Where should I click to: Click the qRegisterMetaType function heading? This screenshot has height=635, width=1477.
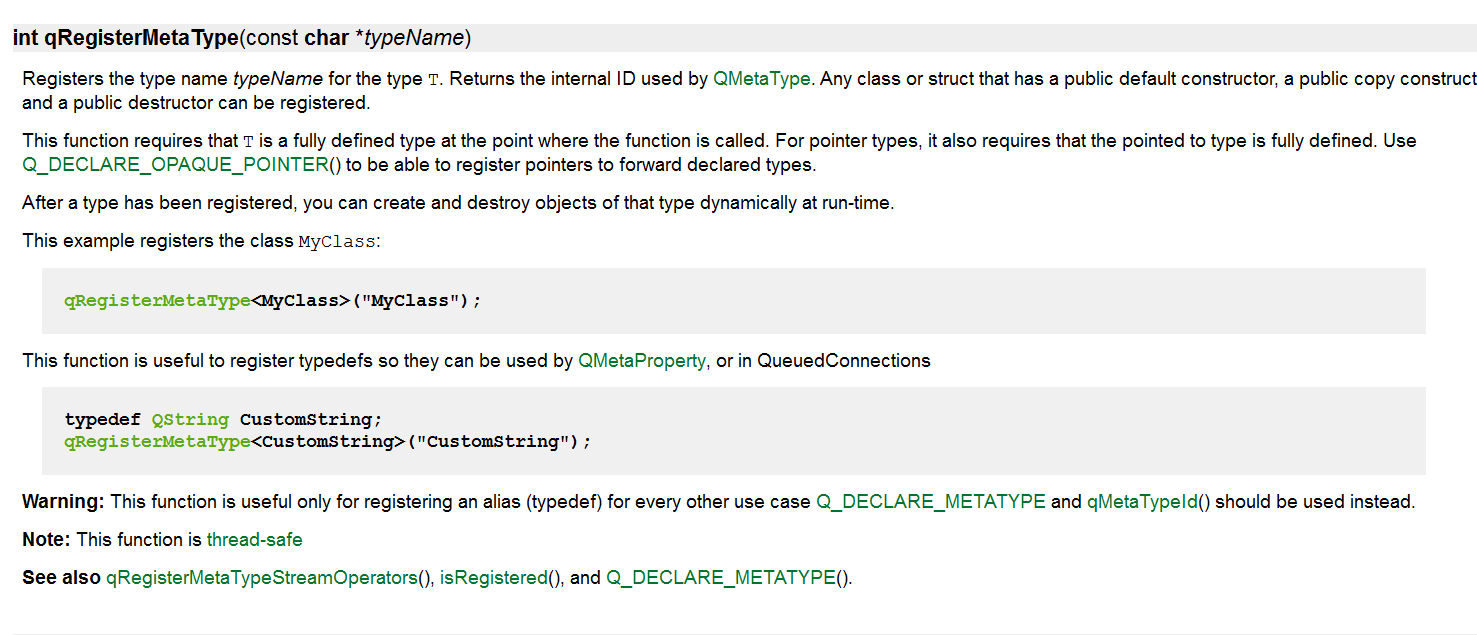pyautogui.click(x=139, y=38)
